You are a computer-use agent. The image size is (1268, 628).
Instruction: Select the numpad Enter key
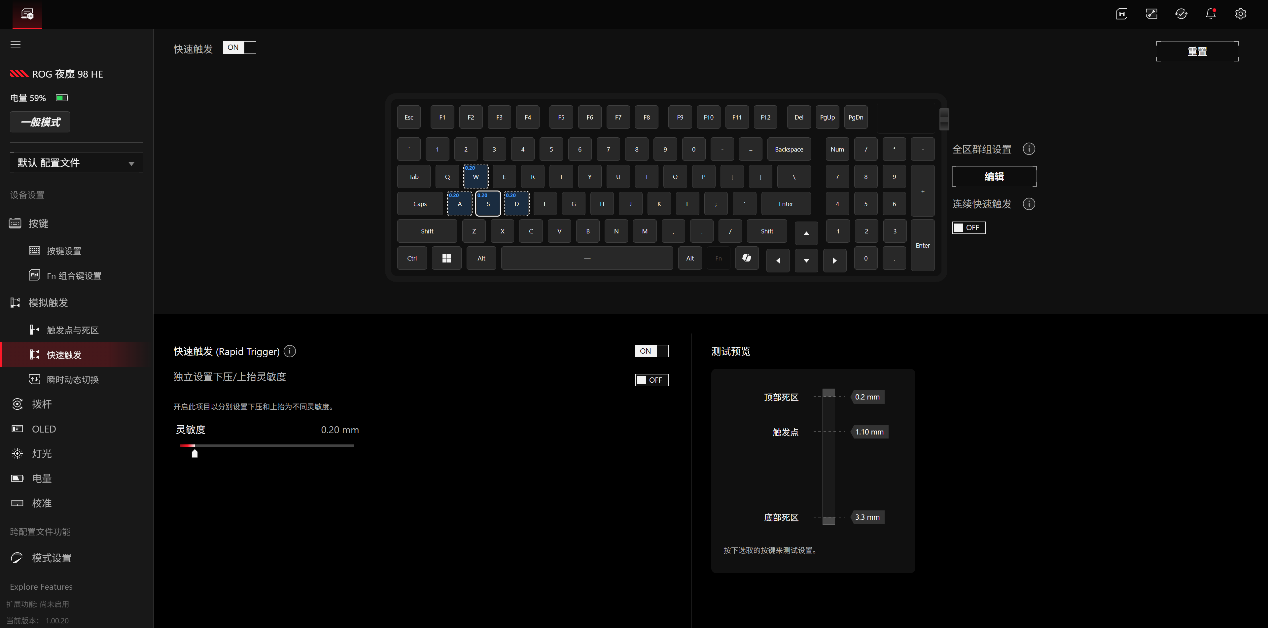pyautogui.click(x=922, y=245)
